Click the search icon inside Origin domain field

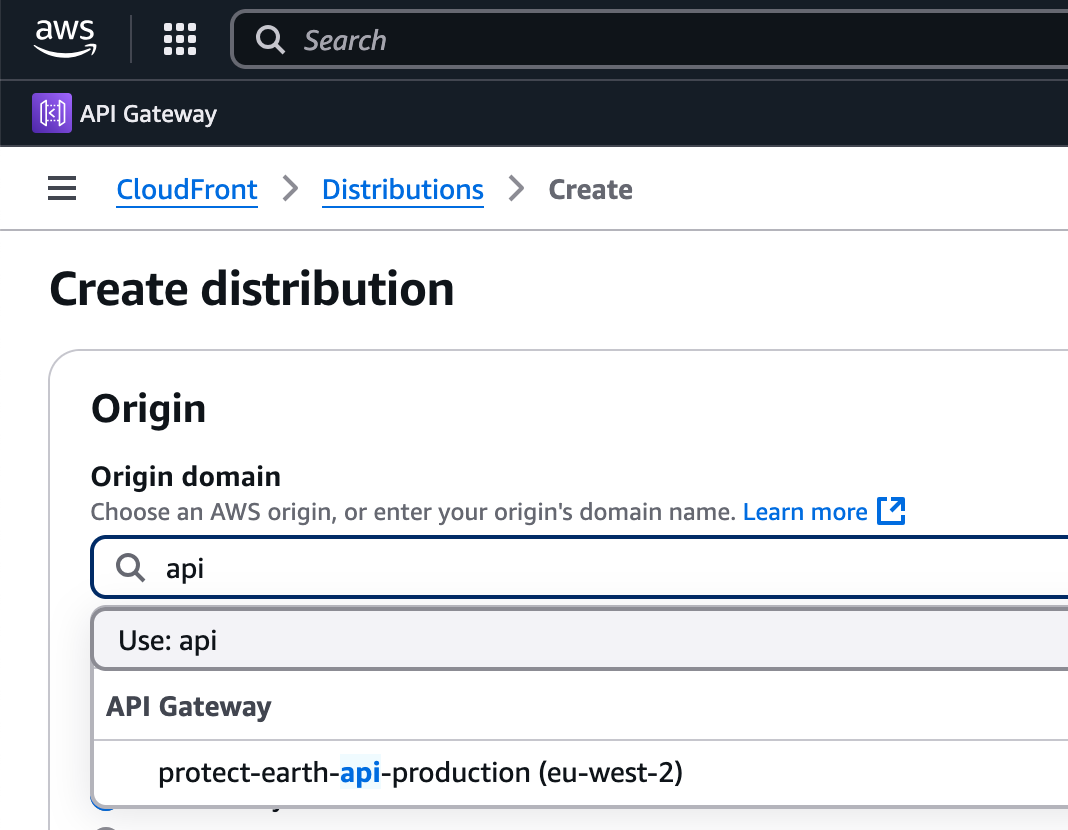click(129, 567)
